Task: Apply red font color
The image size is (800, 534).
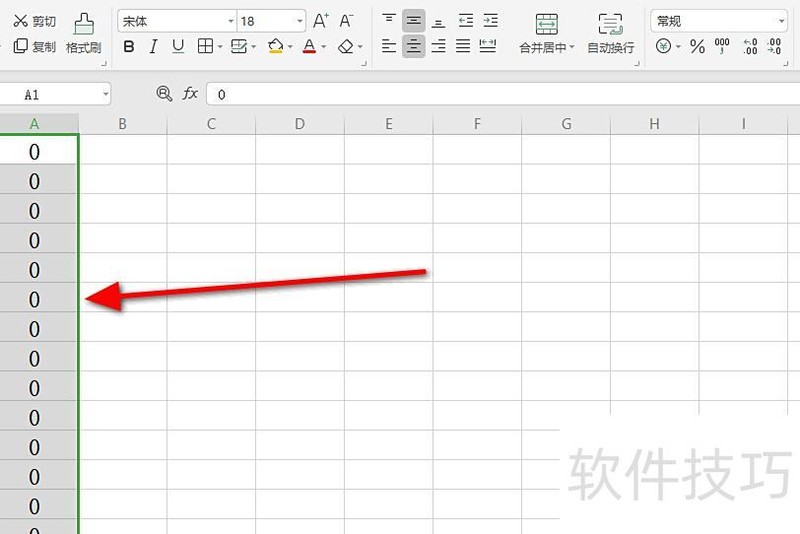Action: point(309,46)
